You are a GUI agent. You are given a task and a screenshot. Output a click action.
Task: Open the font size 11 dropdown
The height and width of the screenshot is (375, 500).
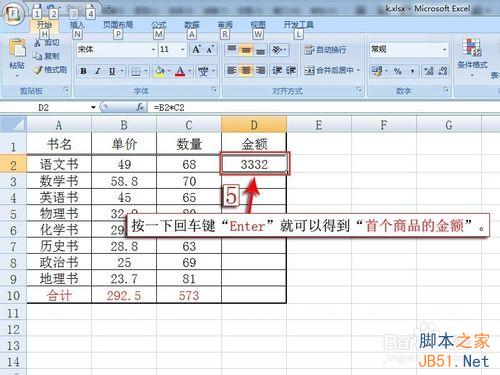(x=183, y=50)
